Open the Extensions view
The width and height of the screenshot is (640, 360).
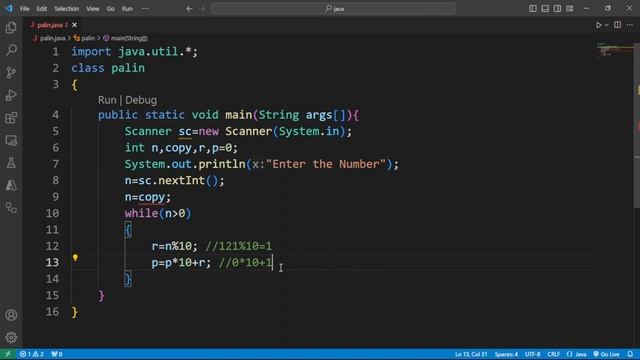coord(11,118)
